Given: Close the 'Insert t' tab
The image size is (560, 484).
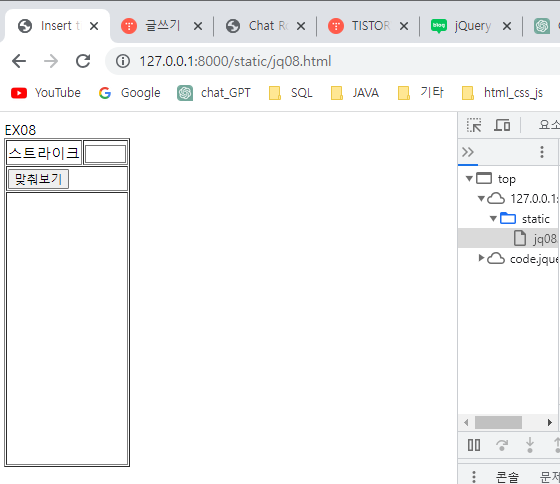Looking at the screenshot, I should pyautogui.click(x=94, y=26).
